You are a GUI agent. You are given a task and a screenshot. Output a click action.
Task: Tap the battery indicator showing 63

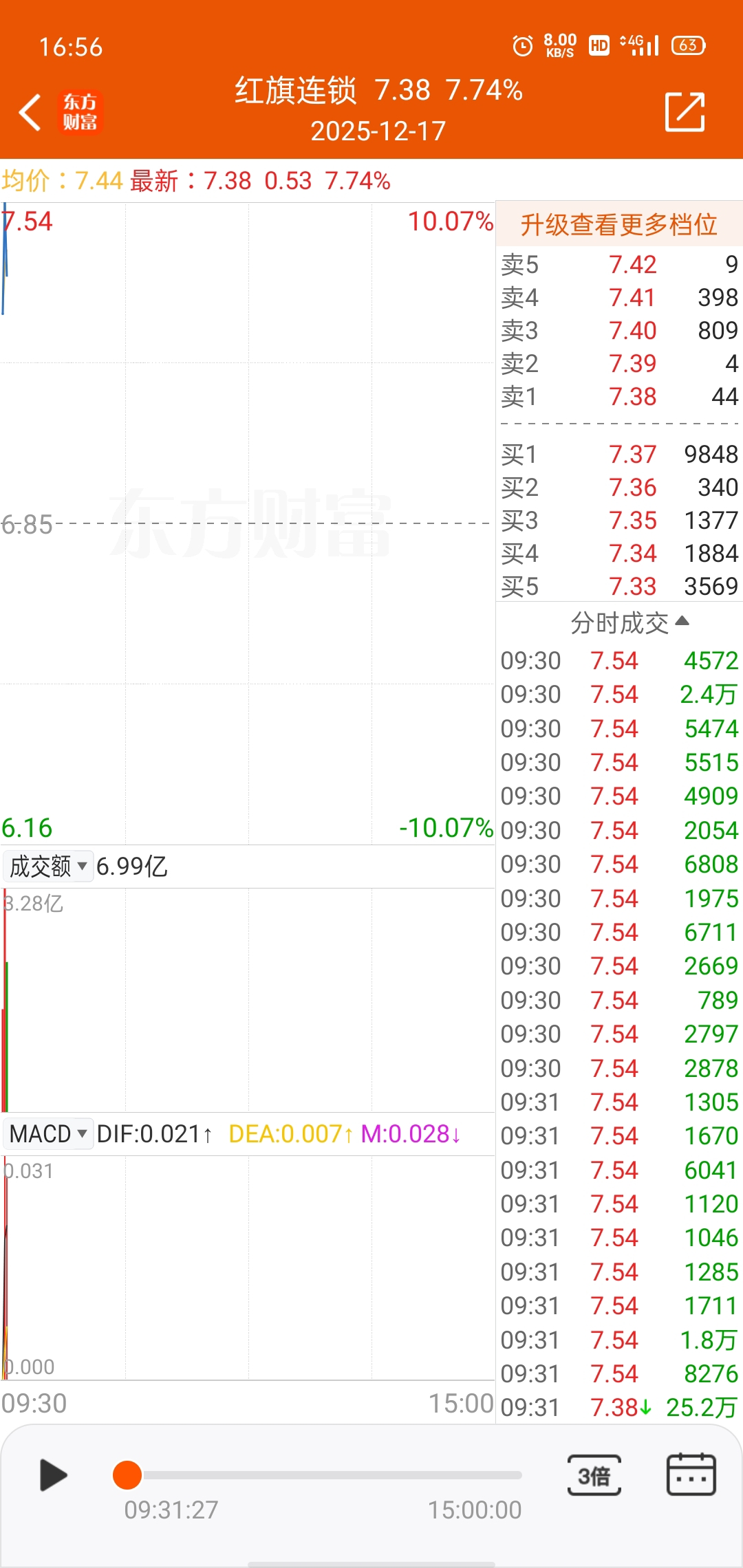[689, 45]
